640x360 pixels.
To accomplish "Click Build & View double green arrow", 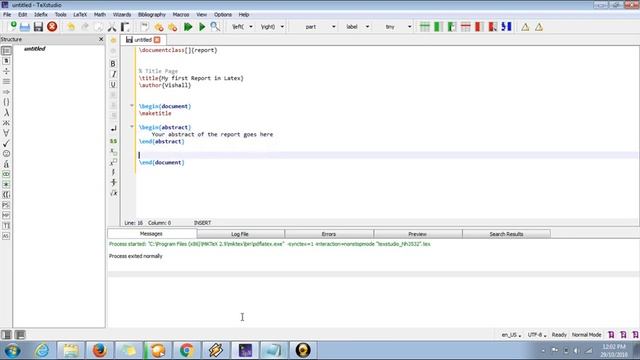I will (x=188, y=27).
